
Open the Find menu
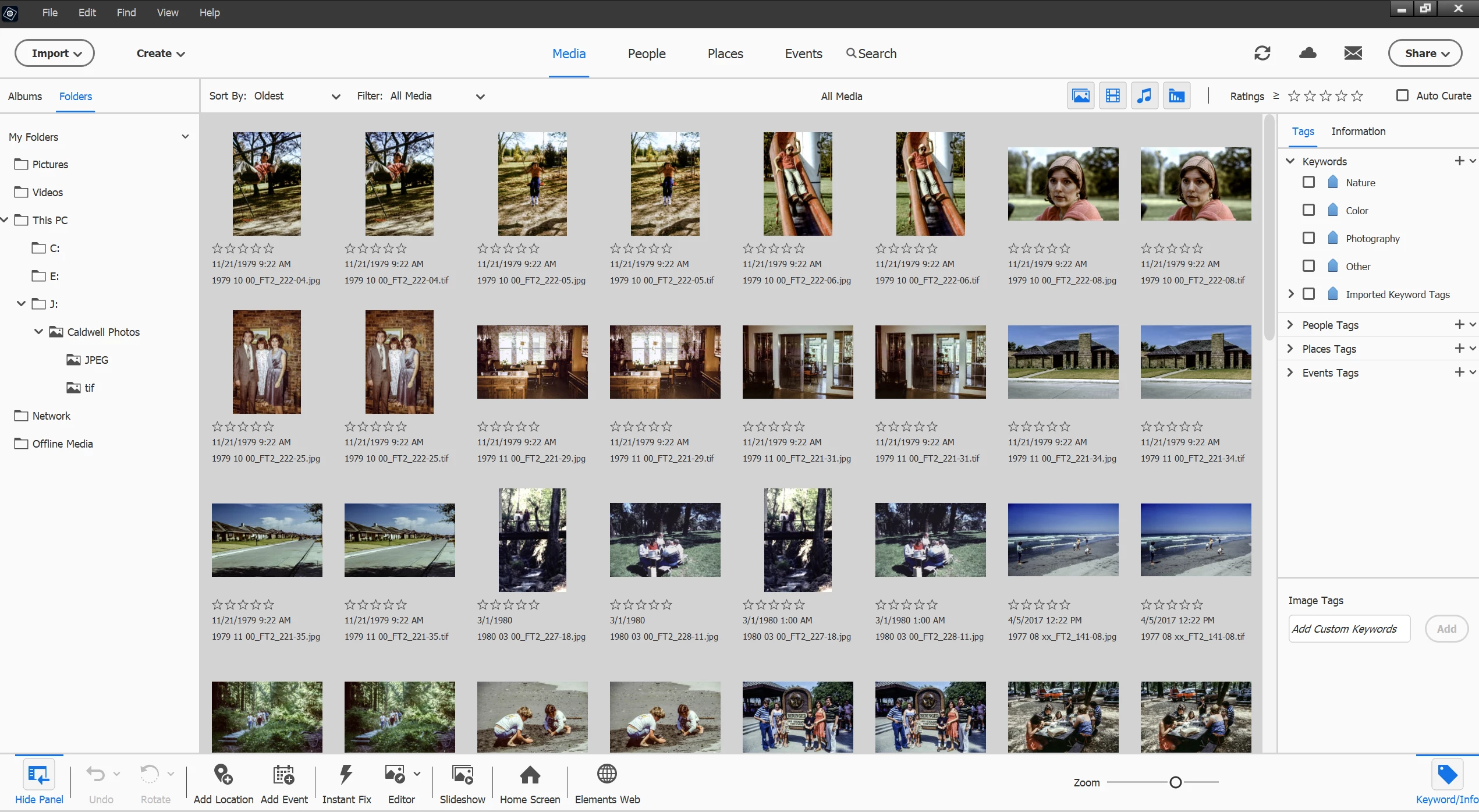coord(126,13)
